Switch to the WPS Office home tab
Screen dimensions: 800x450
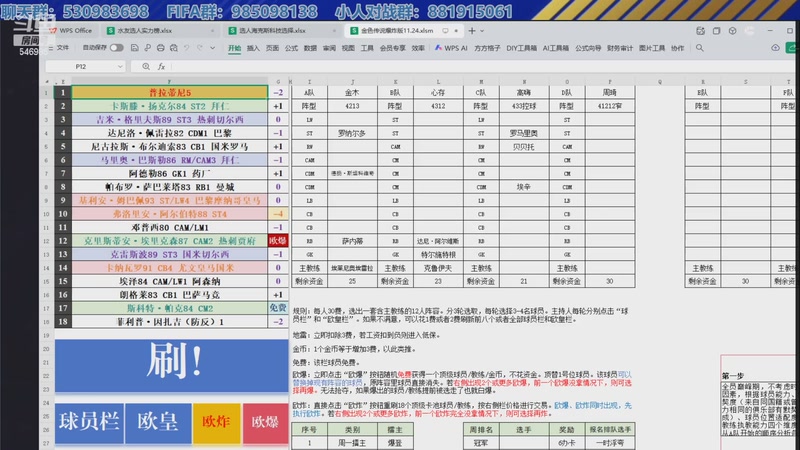tap(71, 31)
